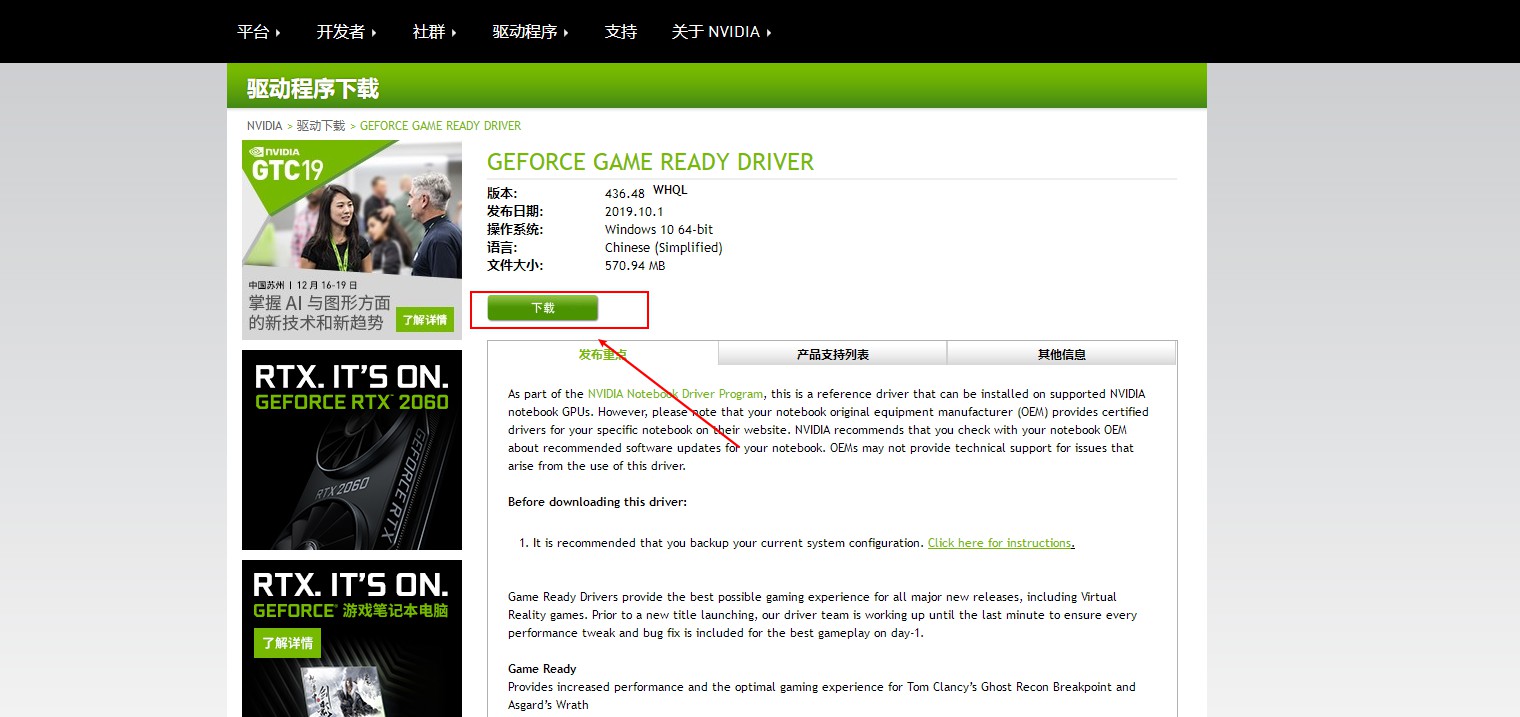Click the Windows 10 64-bit value

pos(659,230)
